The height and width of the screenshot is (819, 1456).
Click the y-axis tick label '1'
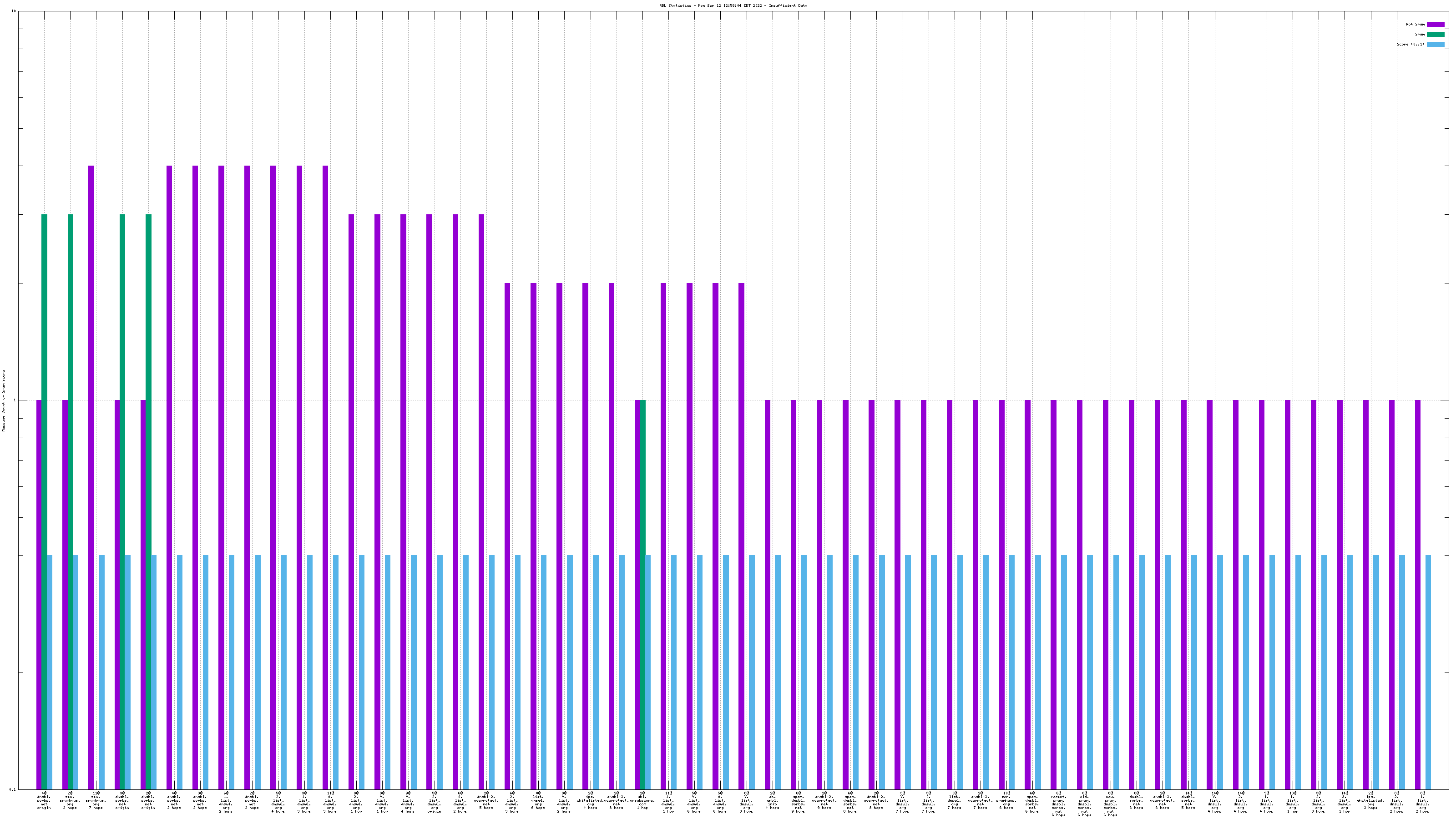pos(15,400)
